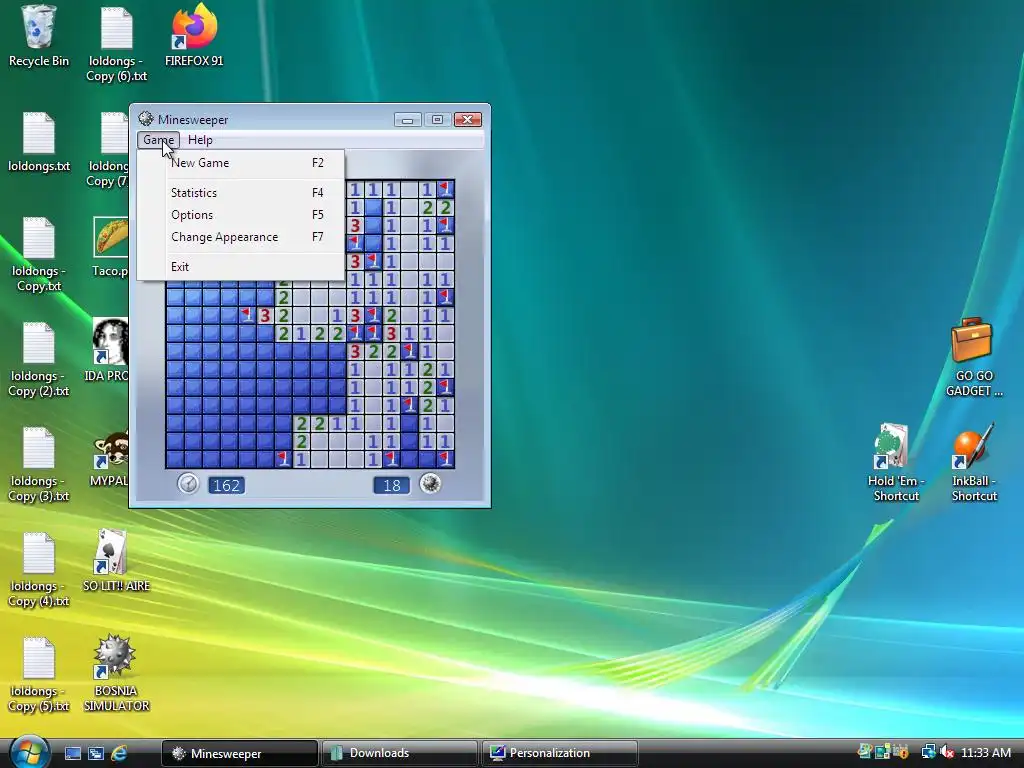This screenshot has width=1024, height=768.
Task: Open the Help menu in Minesweeper
Action: [200, 140]
